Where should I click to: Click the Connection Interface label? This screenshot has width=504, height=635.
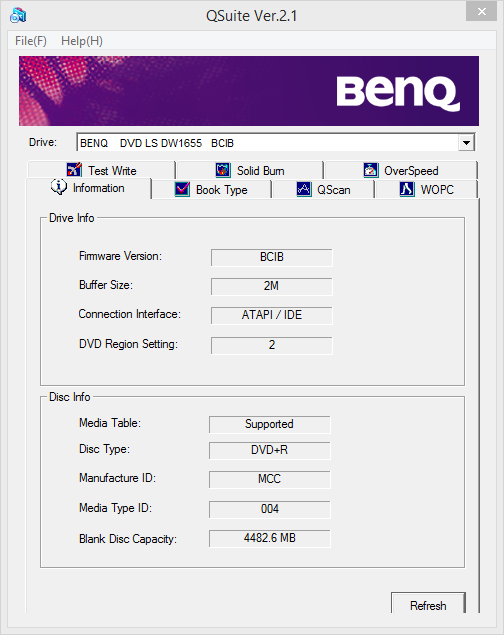130,314
